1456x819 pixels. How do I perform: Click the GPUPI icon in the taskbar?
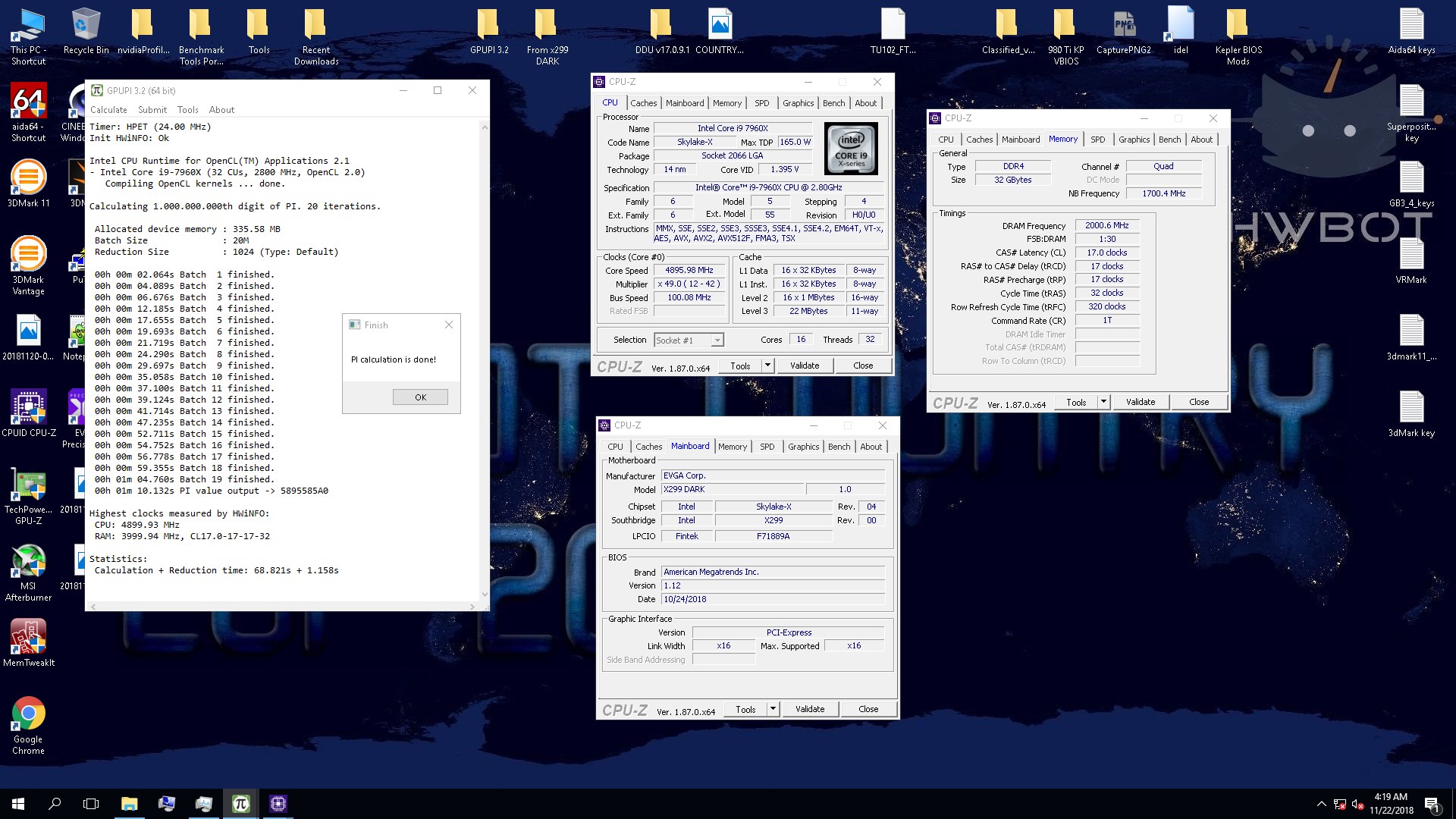[x=241, y=804]
